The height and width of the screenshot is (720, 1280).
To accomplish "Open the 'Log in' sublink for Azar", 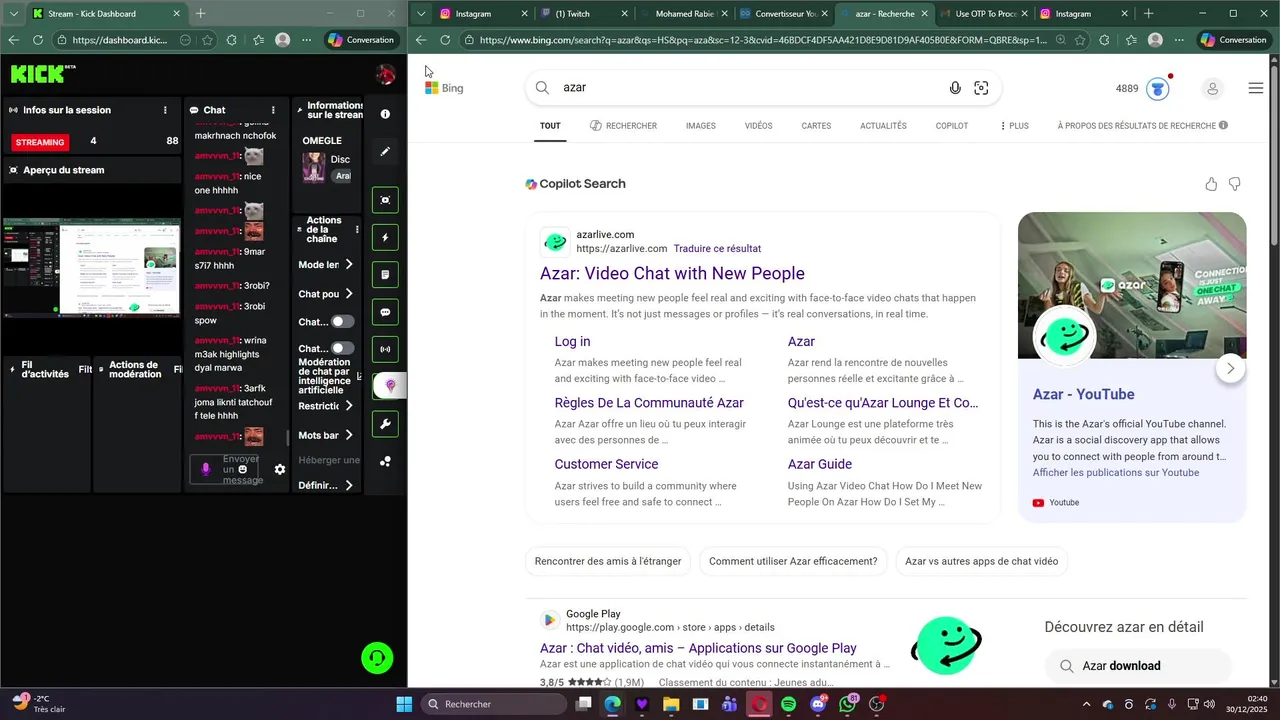I will point(572,341).
